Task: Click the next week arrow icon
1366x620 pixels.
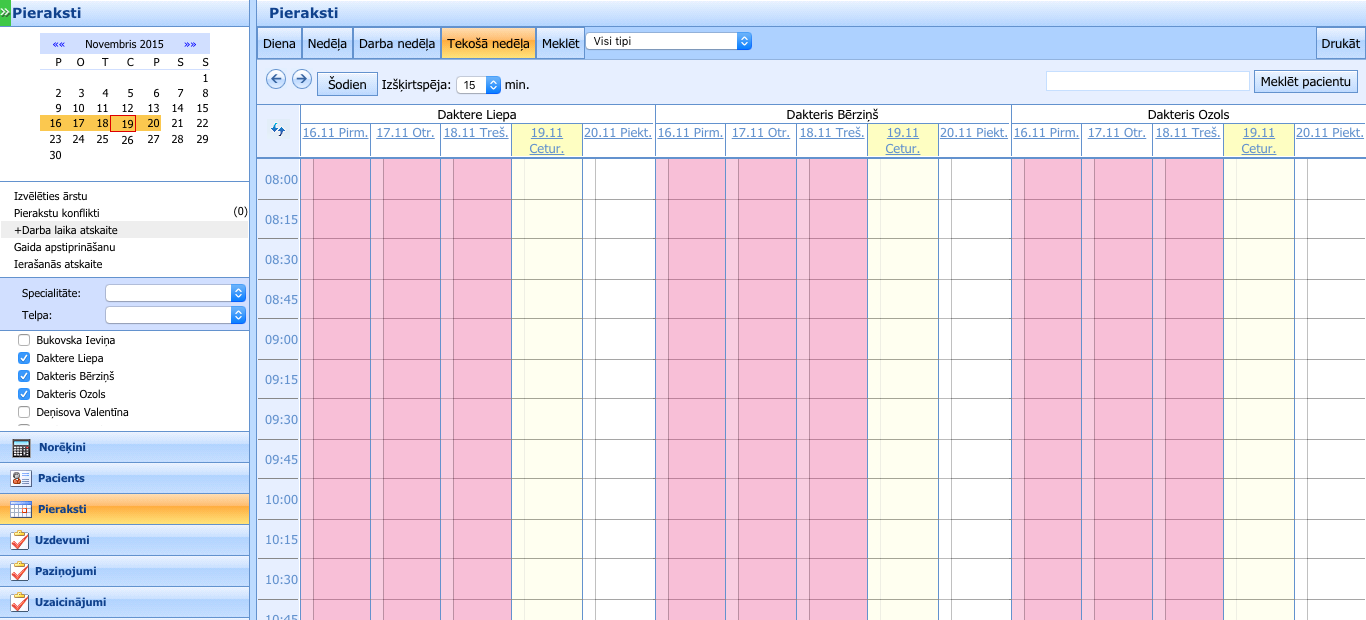Action: coord(301,79)
